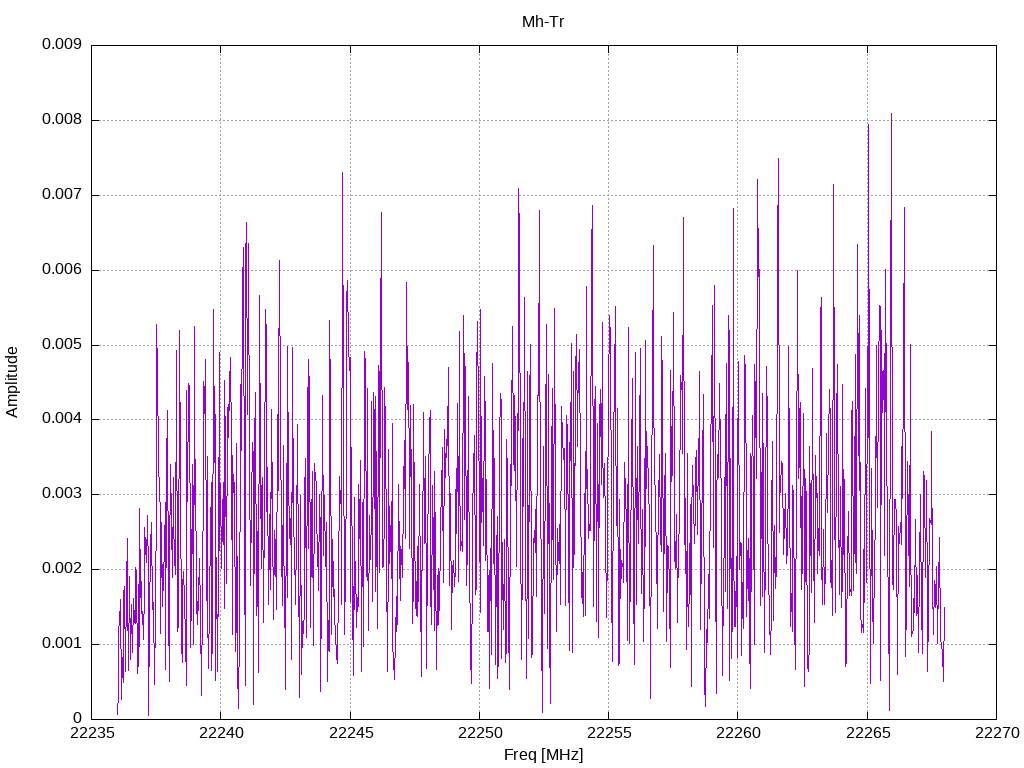Click the y-axis tick label 0.004
Screen dimensions: 1024x768
point(62,419)
